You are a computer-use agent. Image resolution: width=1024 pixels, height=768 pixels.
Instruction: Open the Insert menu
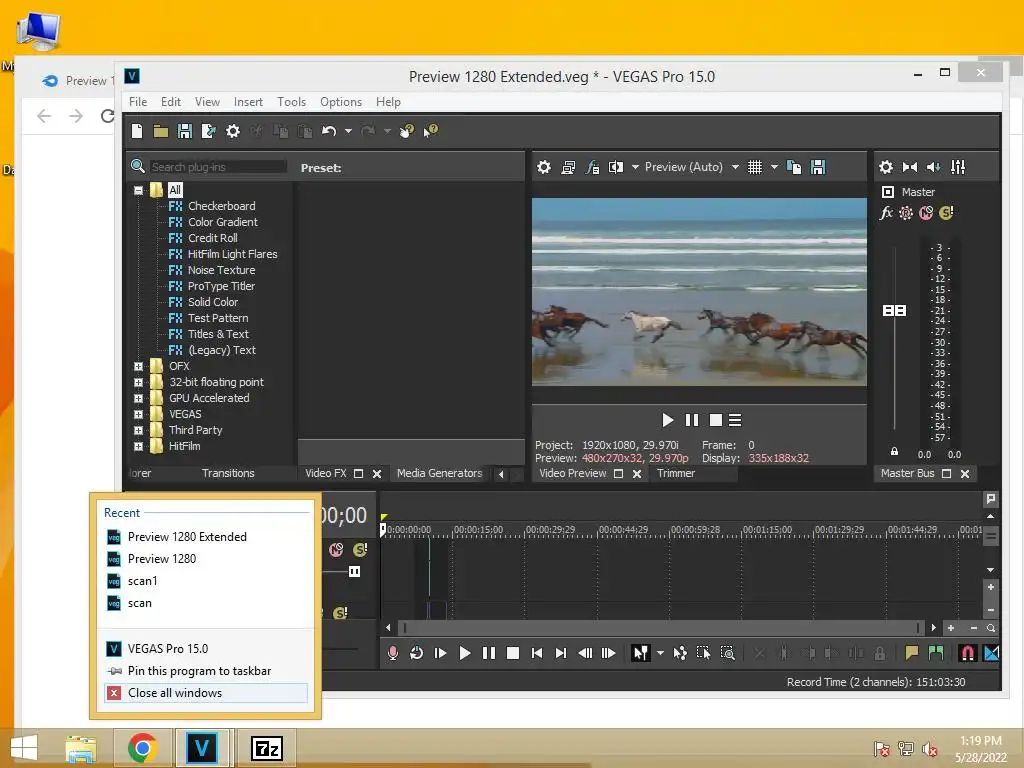(x=248, y=102)
